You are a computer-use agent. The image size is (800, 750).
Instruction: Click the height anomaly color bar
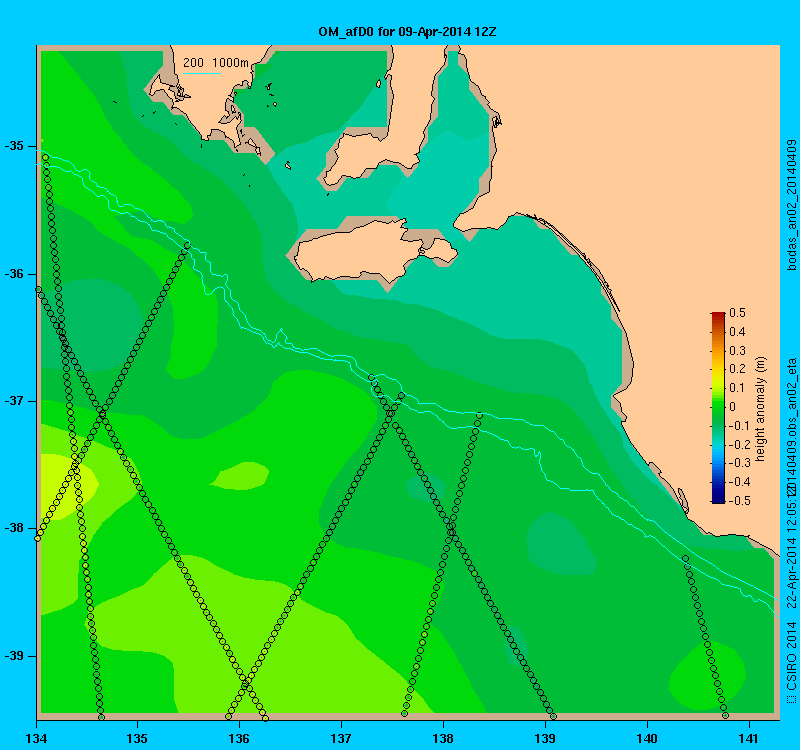[x=718, y=407]
